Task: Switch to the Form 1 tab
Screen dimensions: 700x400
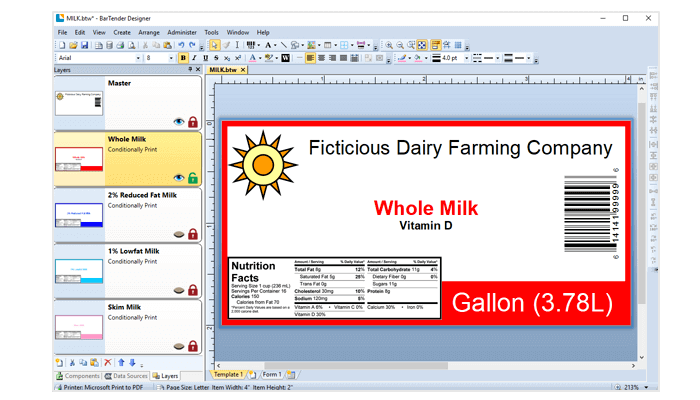Action: (271, 375)
